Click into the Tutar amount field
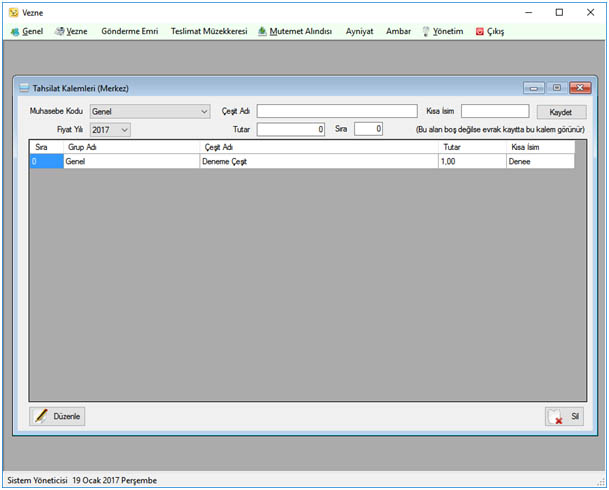The image size is (609, 490). pyautogui.click(x=291, y=129)
